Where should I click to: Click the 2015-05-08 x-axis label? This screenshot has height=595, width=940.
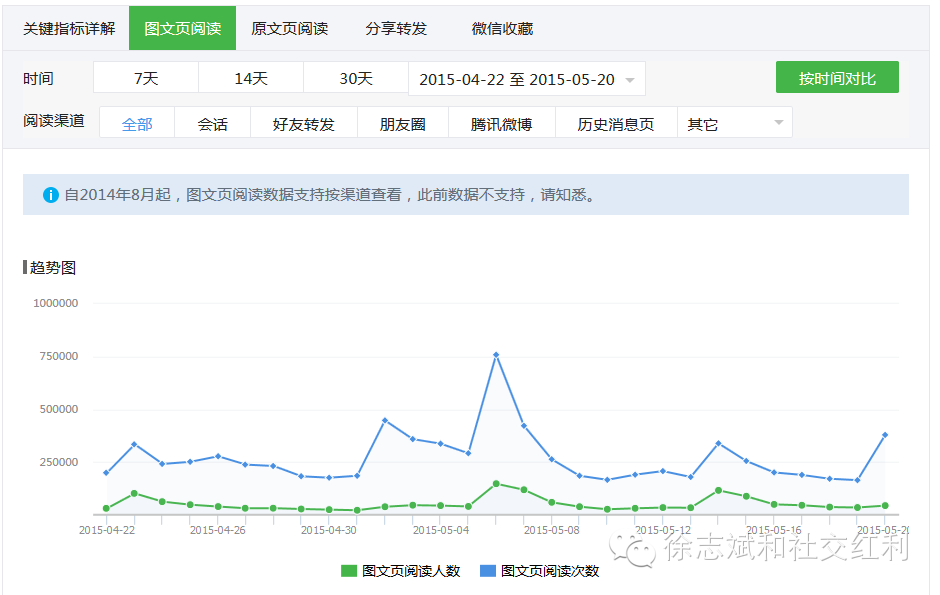[x=552, y=530]
